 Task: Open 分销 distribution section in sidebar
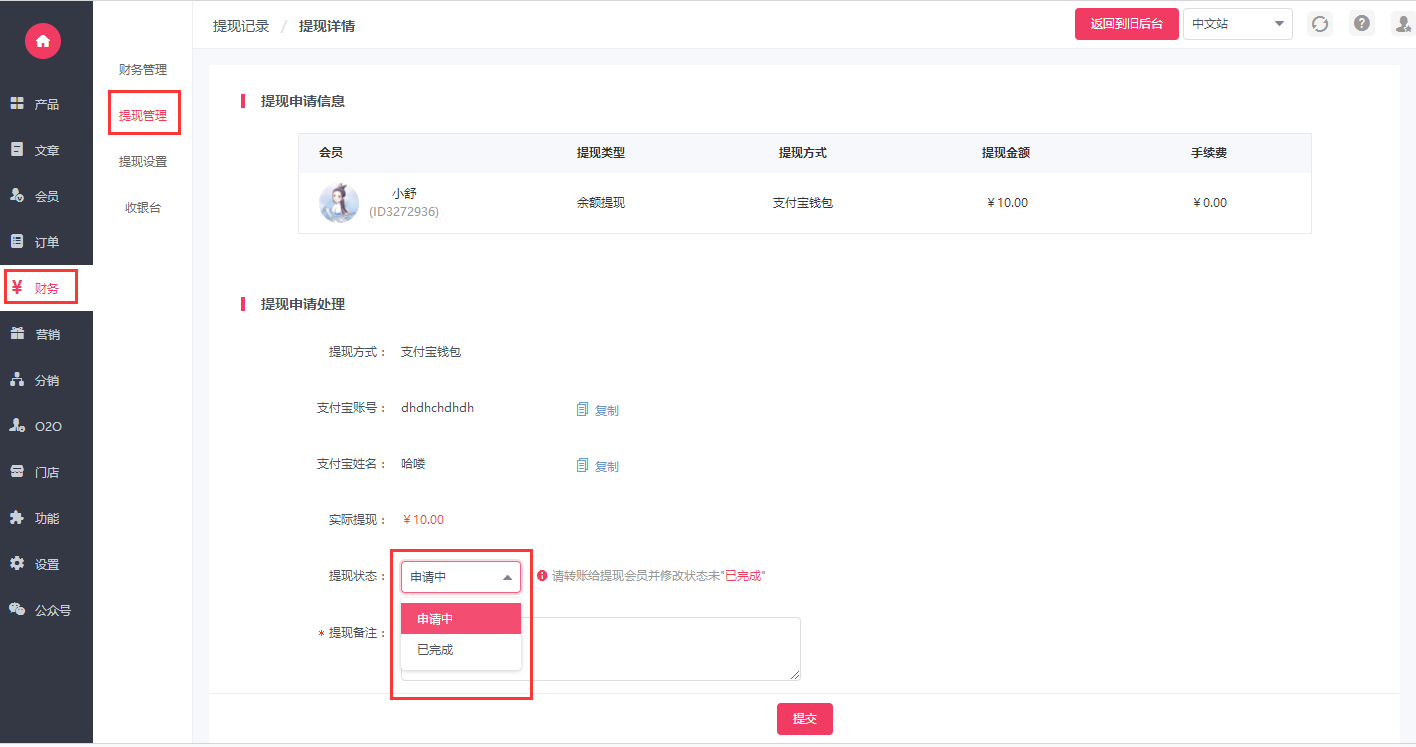[x=46, y=380]
